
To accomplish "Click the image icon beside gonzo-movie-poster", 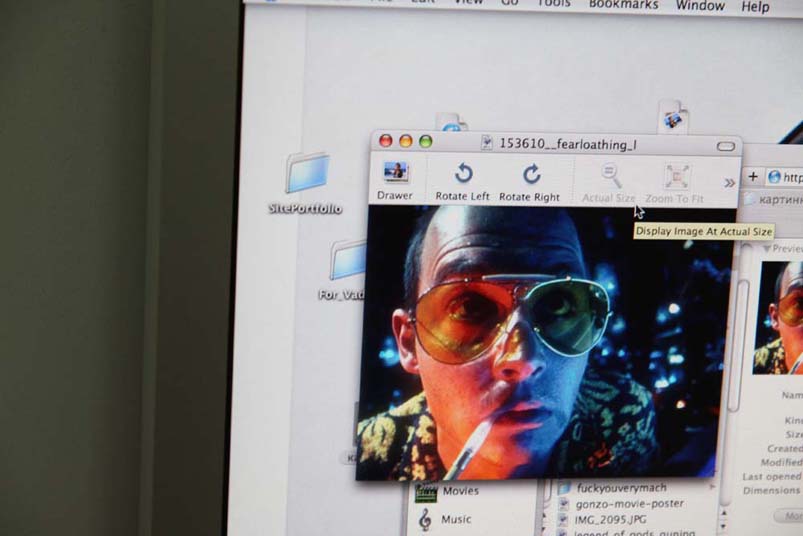I will pyautogui.click(x=564, y=505).
